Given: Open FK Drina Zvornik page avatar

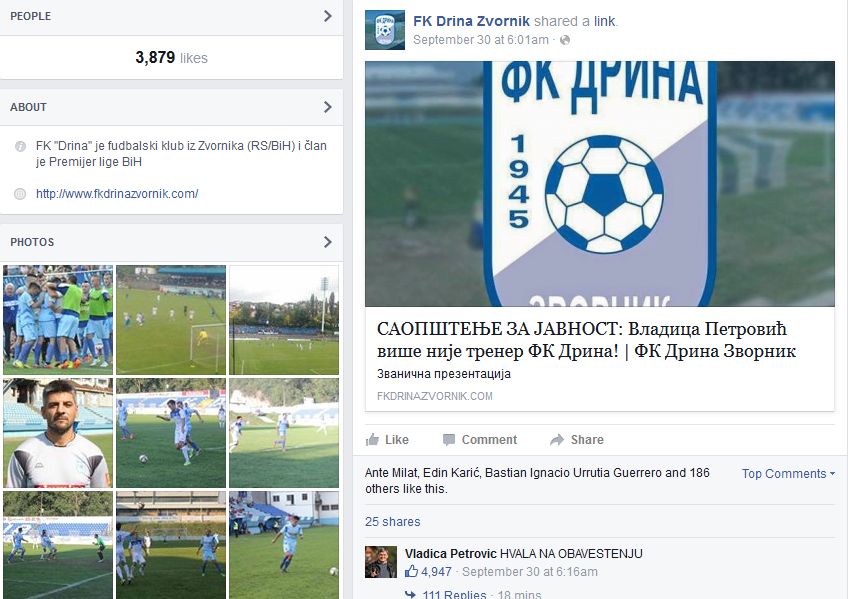Looking at the screenshot, I should click(x=385, y=30).
